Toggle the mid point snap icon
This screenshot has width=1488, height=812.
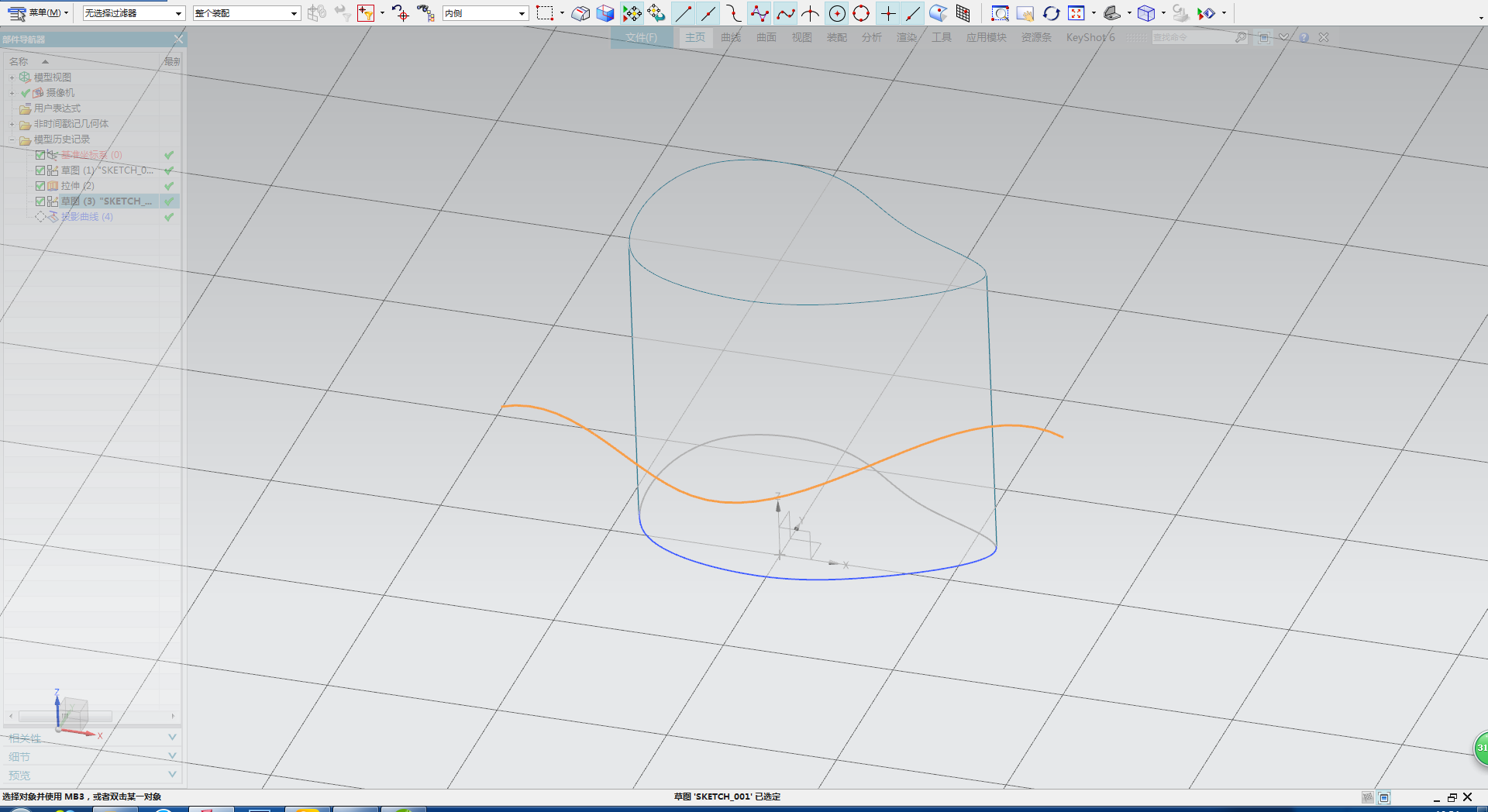coord(708,13)
